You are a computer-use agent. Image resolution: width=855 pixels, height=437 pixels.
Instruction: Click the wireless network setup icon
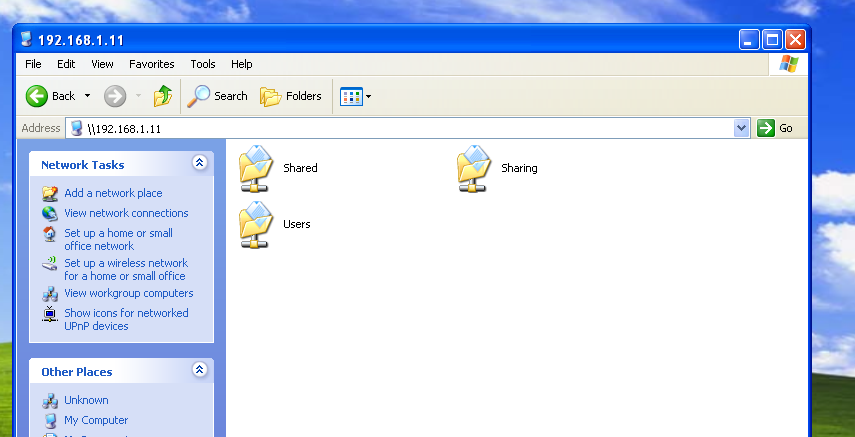[50, 264]
